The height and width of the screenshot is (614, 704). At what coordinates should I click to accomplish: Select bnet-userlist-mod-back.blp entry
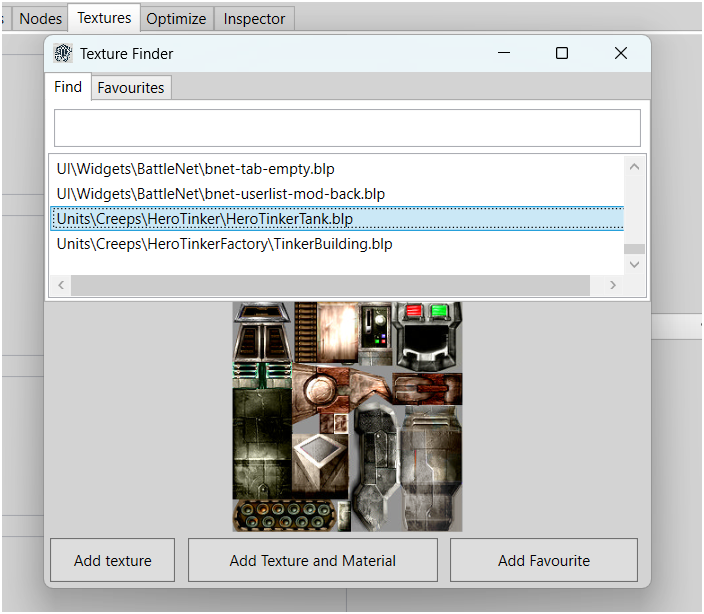tap(337, 194)
